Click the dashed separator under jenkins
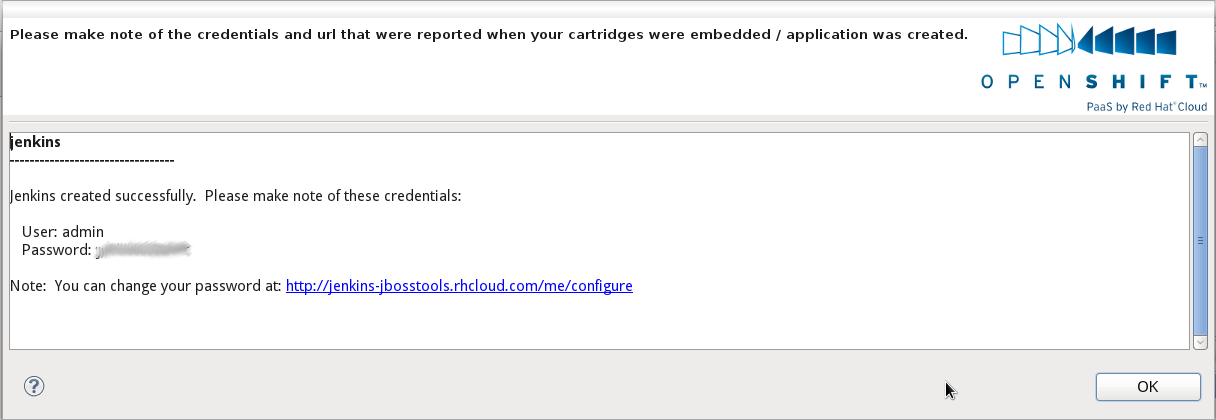 click(x=92, y=160)
